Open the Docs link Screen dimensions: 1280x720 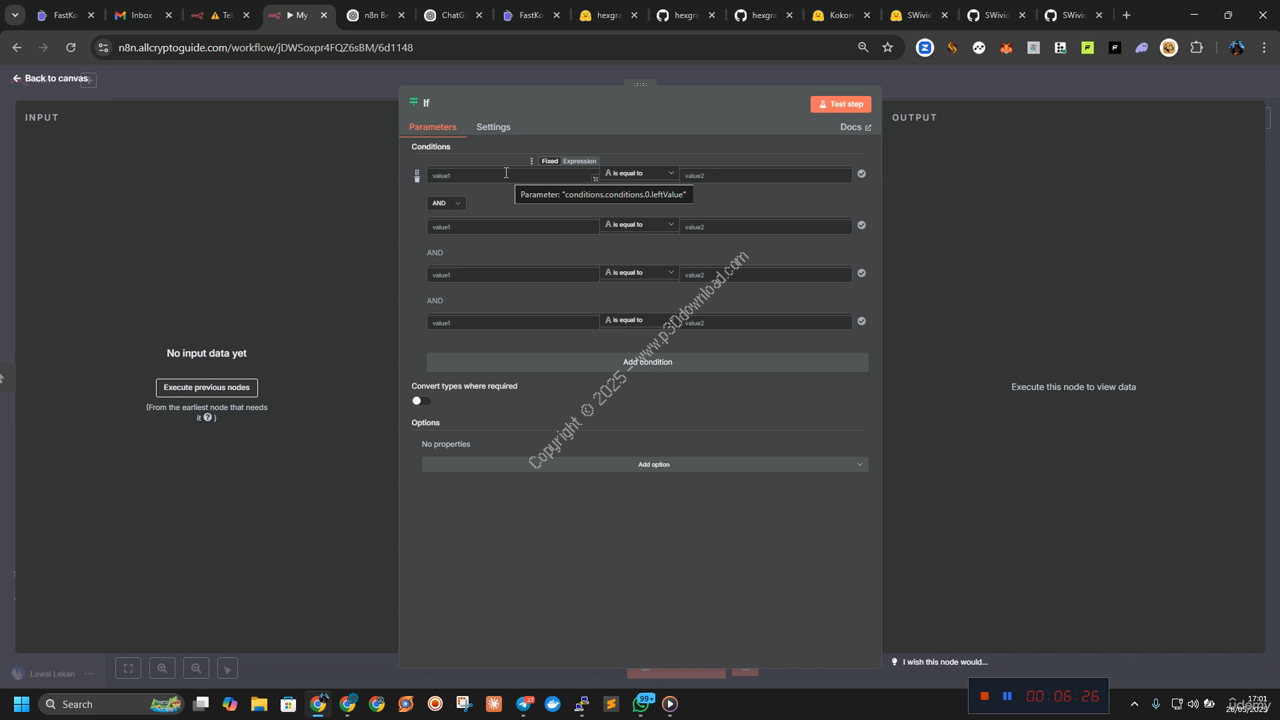coord(855,127)
